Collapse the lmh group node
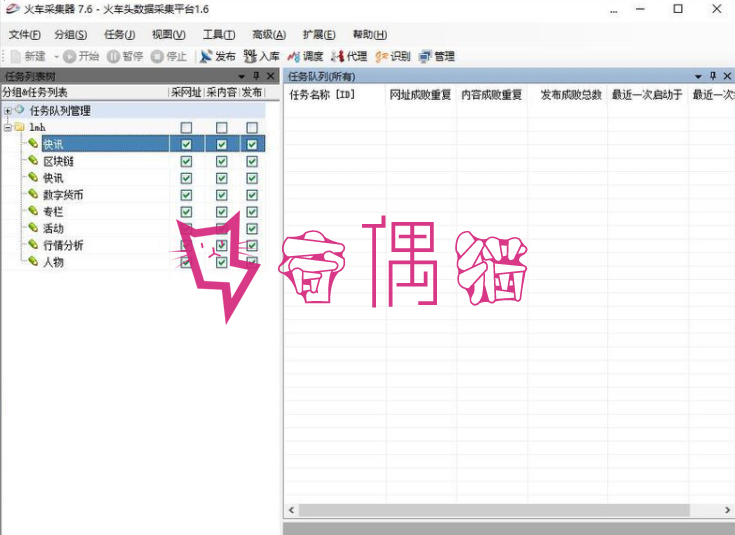 pyautogui.click(x=8, y=128)
